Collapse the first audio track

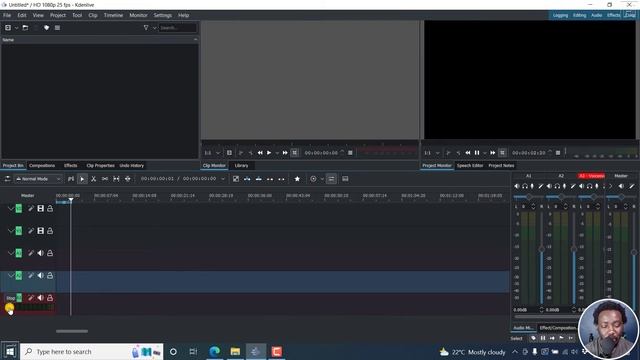(x=11, y=253)
